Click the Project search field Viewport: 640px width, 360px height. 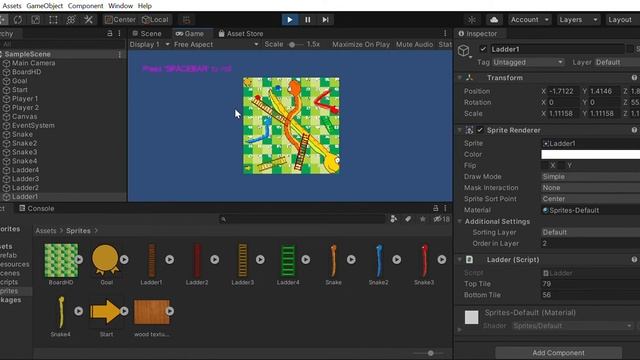pos(302,219)
